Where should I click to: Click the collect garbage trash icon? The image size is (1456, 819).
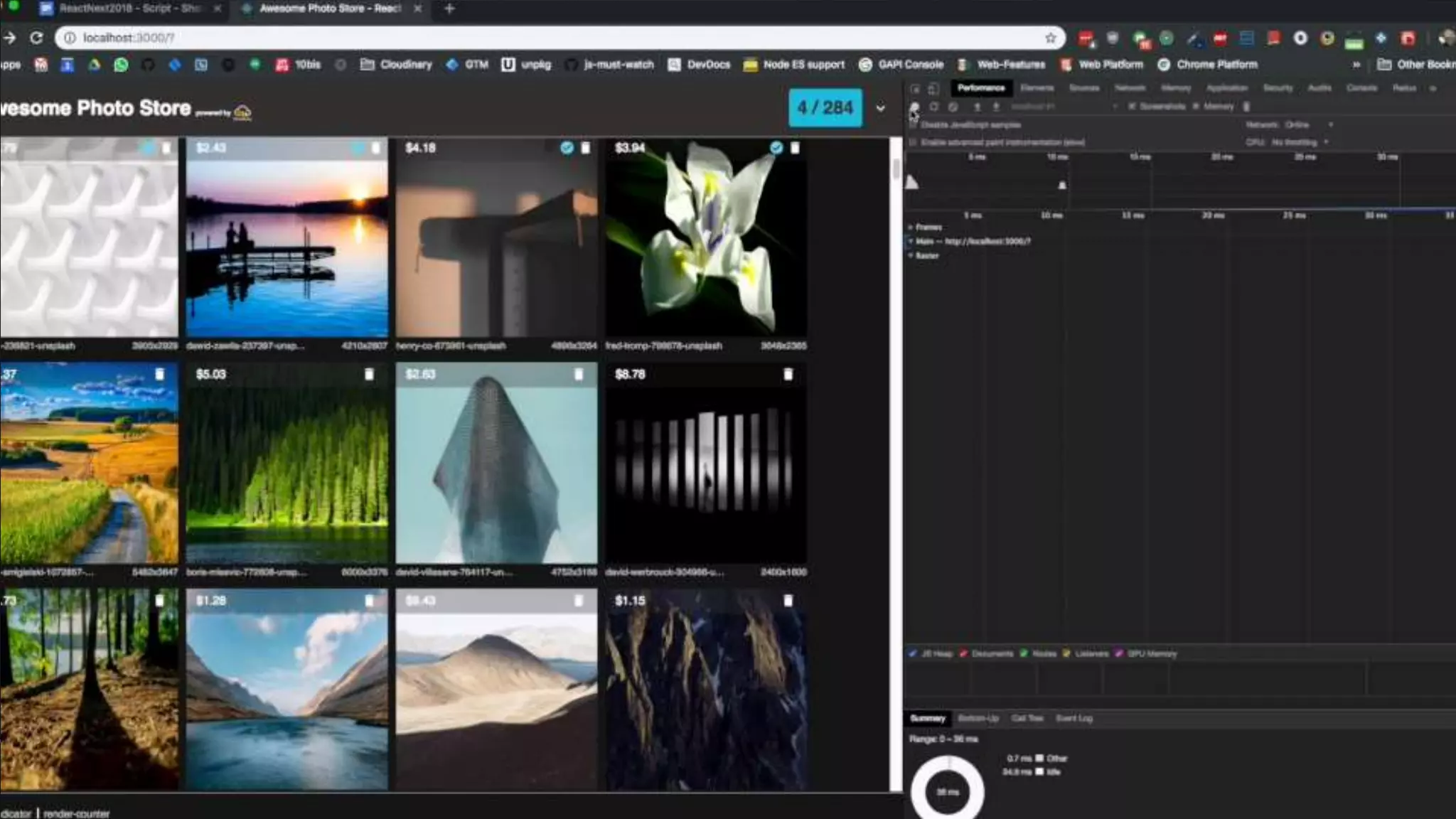(x=1246, y=107)
